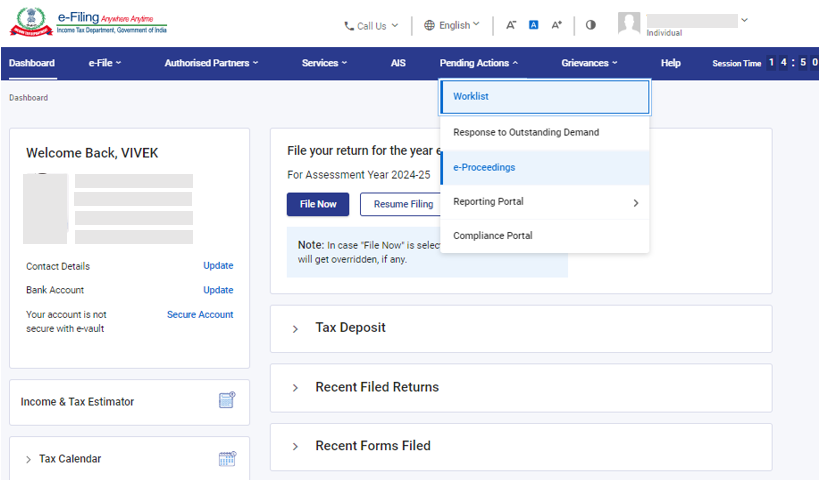Increase font size with the A+ icon
Screen dimensions: 826x483
pos(557,25)
